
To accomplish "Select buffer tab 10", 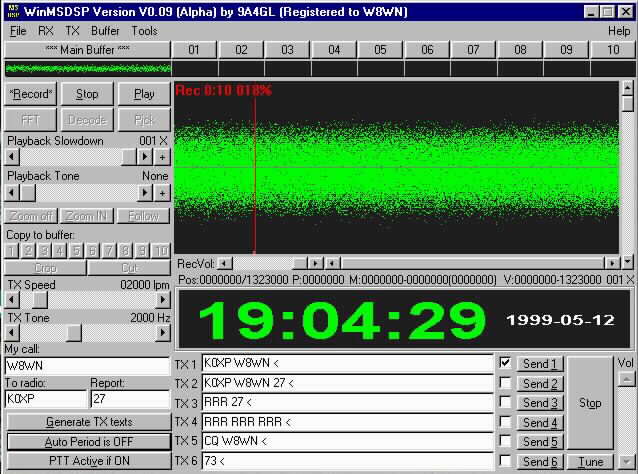I will pyautogui.click(x=613, y=50).
